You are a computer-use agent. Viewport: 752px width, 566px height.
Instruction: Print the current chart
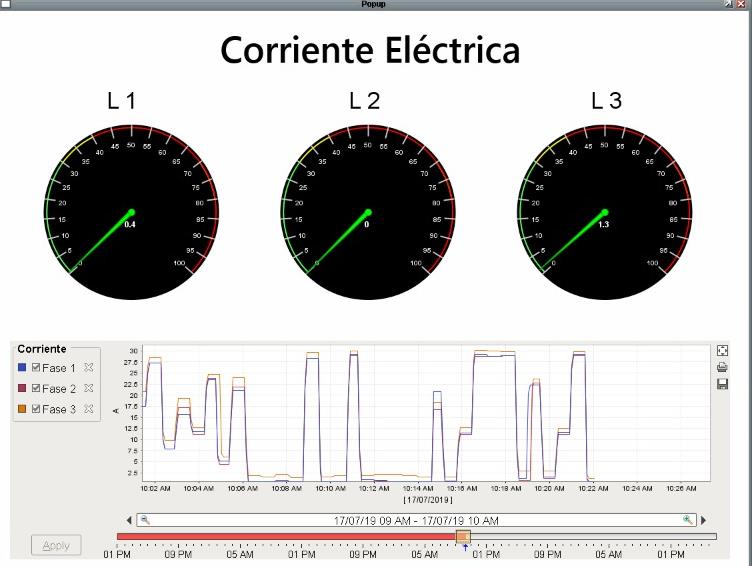[x=722, y=367]
